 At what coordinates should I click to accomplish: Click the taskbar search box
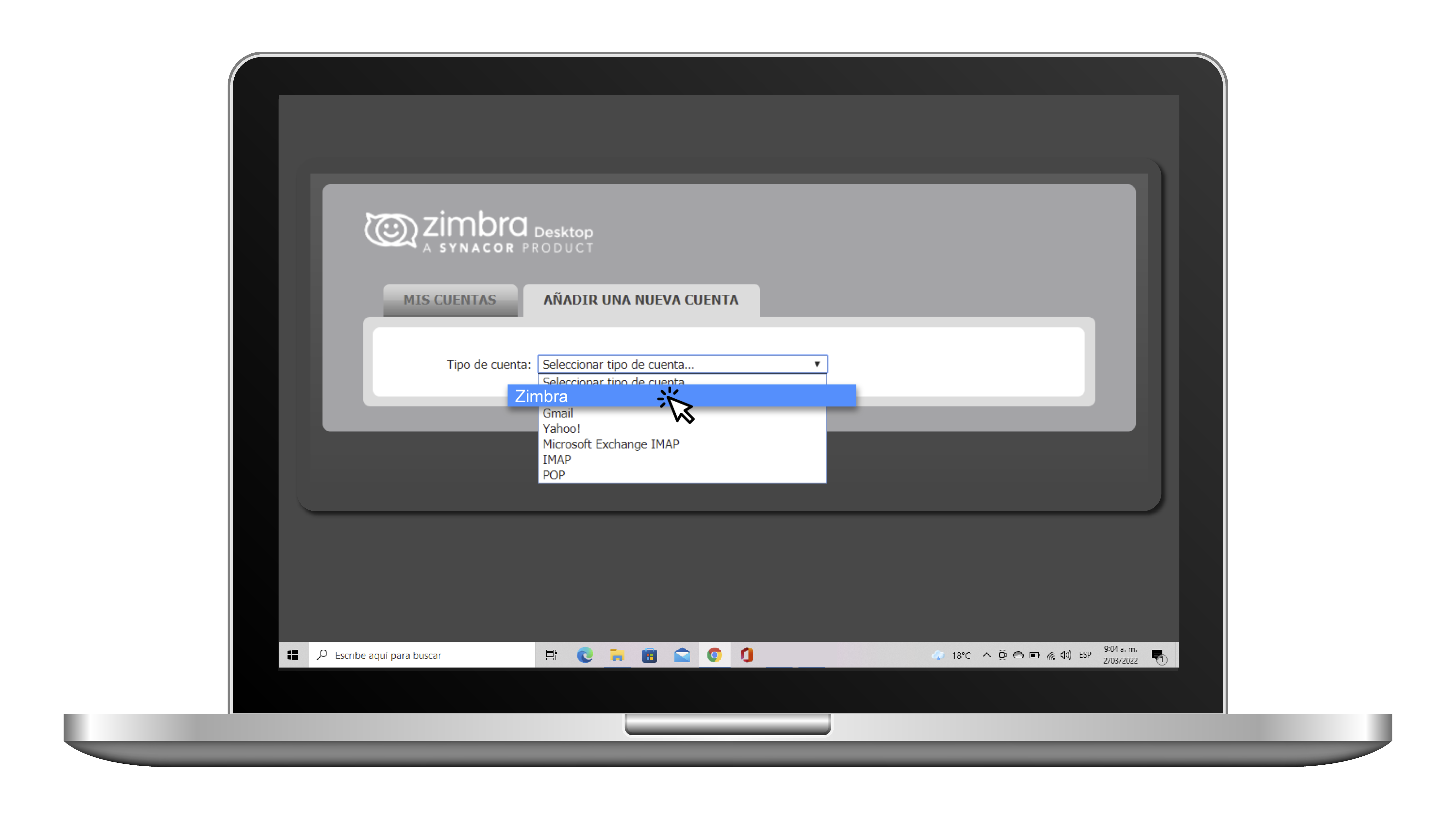(x=422, y=655)
